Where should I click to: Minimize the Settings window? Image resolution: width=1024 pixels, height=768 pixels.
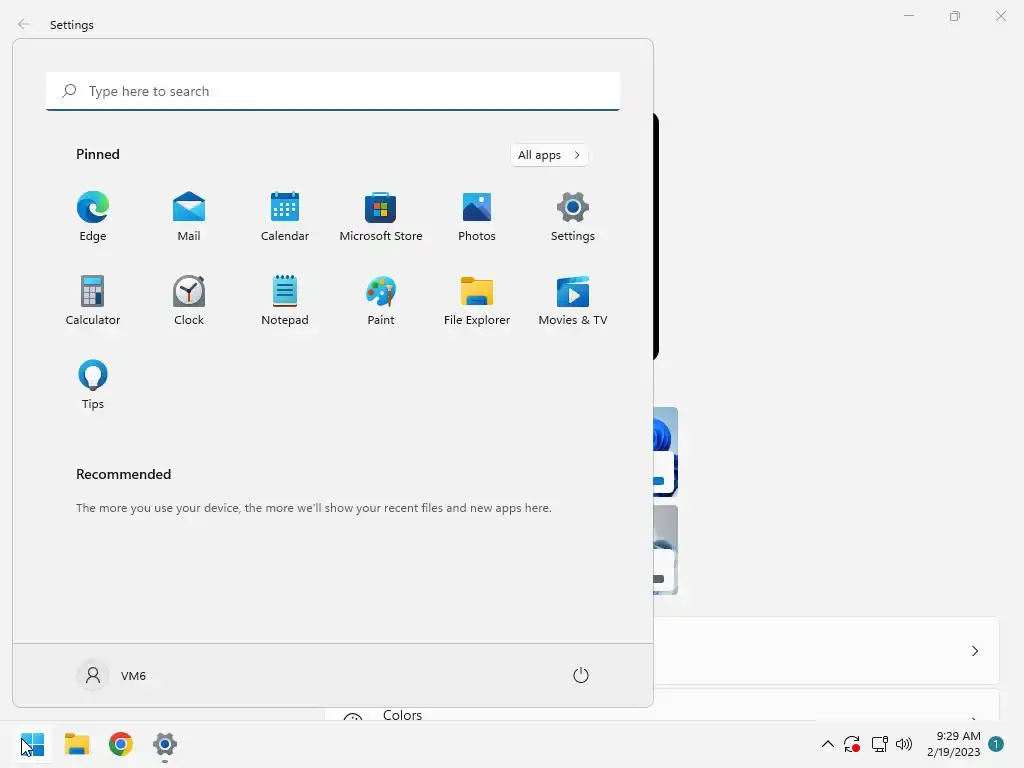908,16
